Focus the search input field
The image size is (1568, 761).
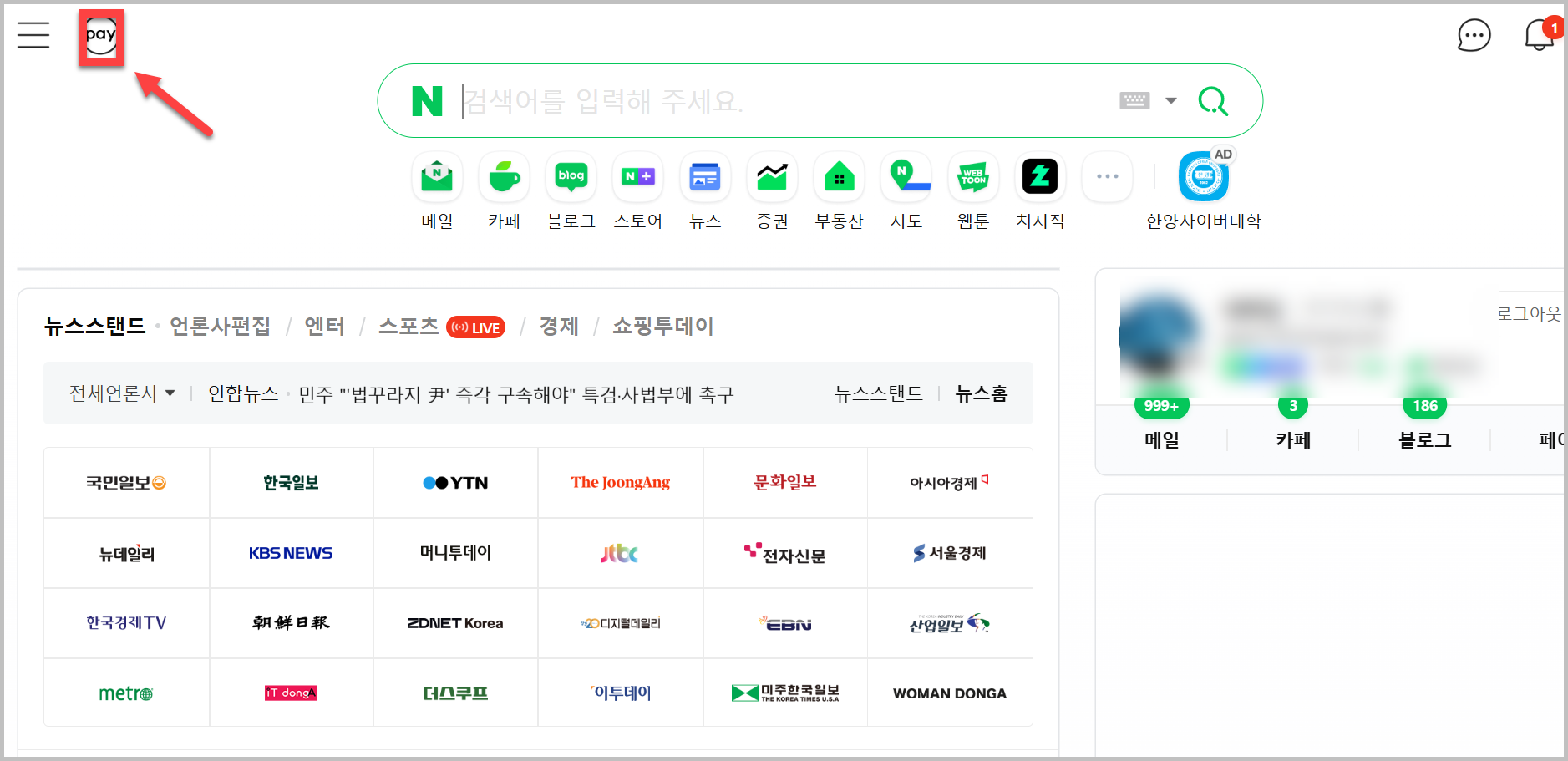coord(785,101)
